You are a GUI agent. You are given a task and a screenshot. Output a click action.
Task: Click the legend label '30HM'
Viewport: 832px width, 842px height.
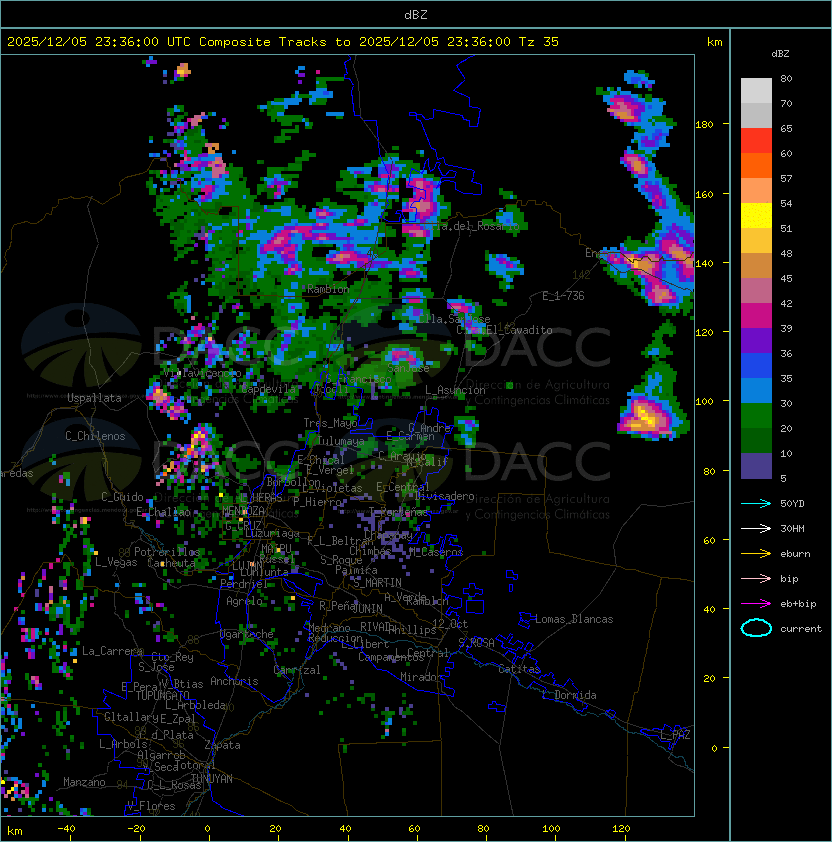tap(792, 528)
